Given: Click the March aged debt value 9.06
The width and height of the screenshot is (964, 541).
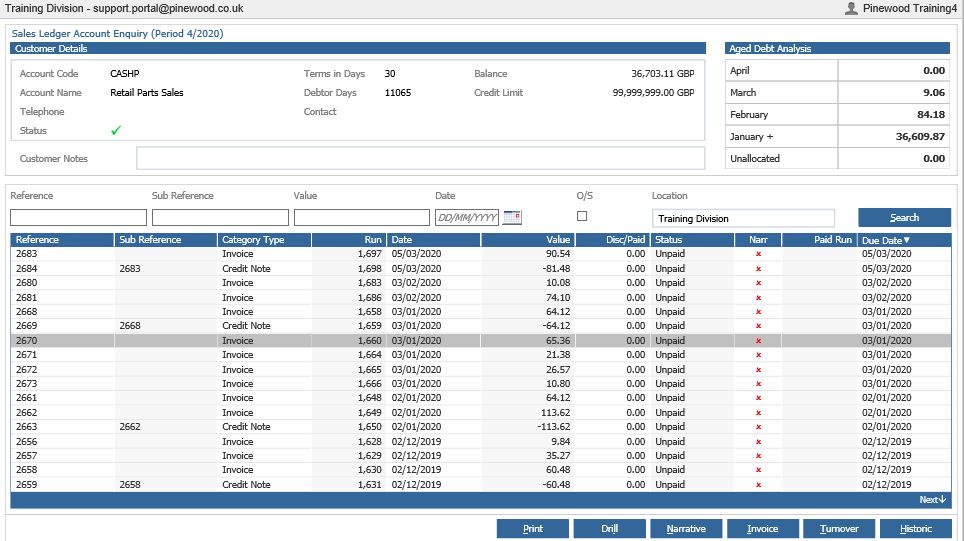Looking at the screenshot, I should [934, 92].
